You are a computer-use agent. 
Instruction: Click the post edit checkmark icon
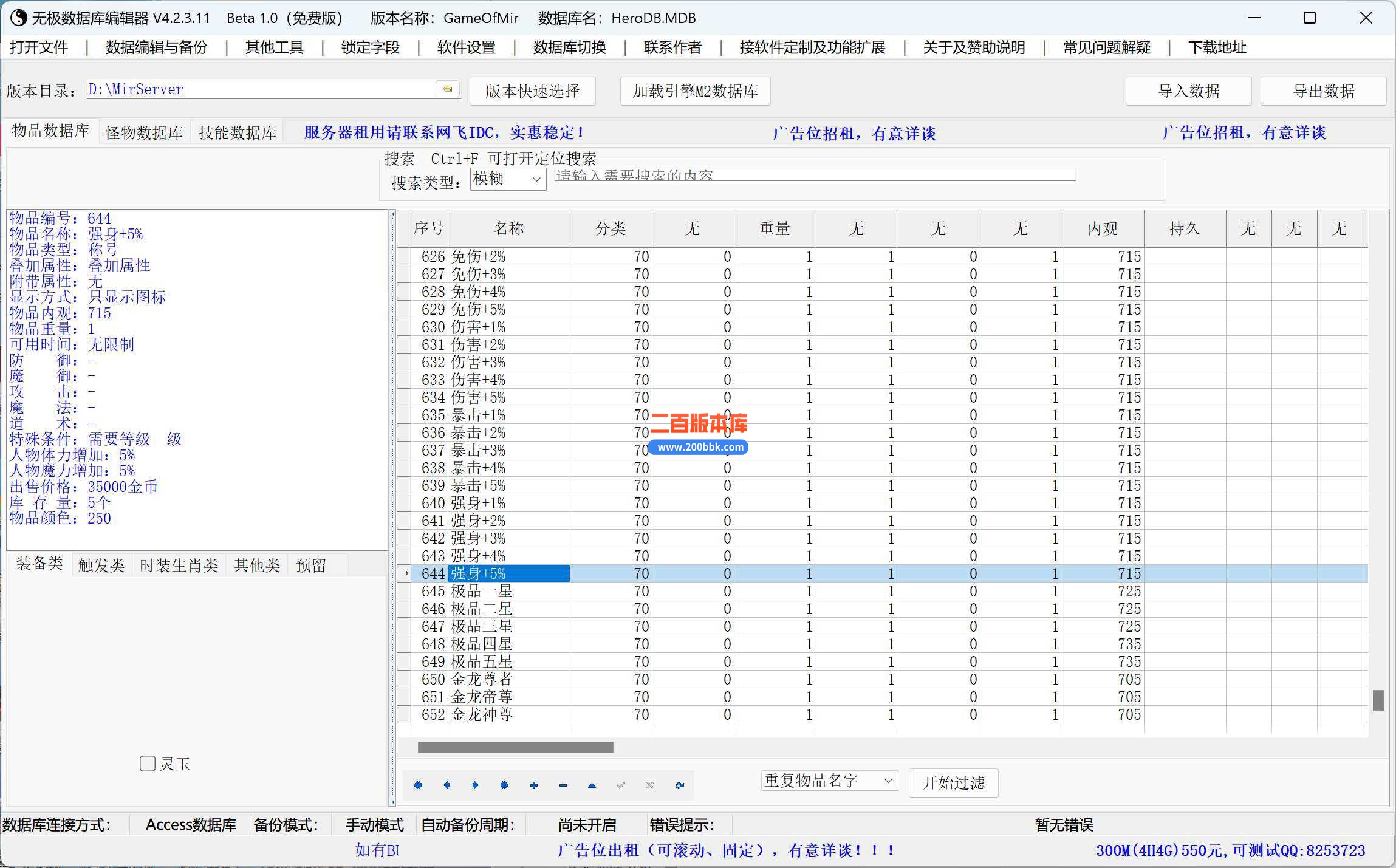pyautogui.click(x=621, y=785)
